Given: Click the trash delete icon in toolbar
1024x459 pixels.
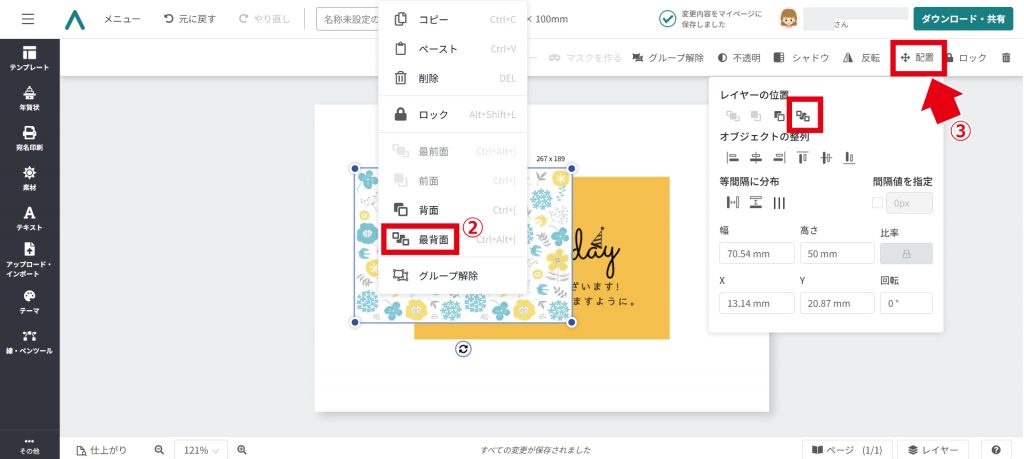Looking at the screenshot, I should click(x=1006, y=58).
